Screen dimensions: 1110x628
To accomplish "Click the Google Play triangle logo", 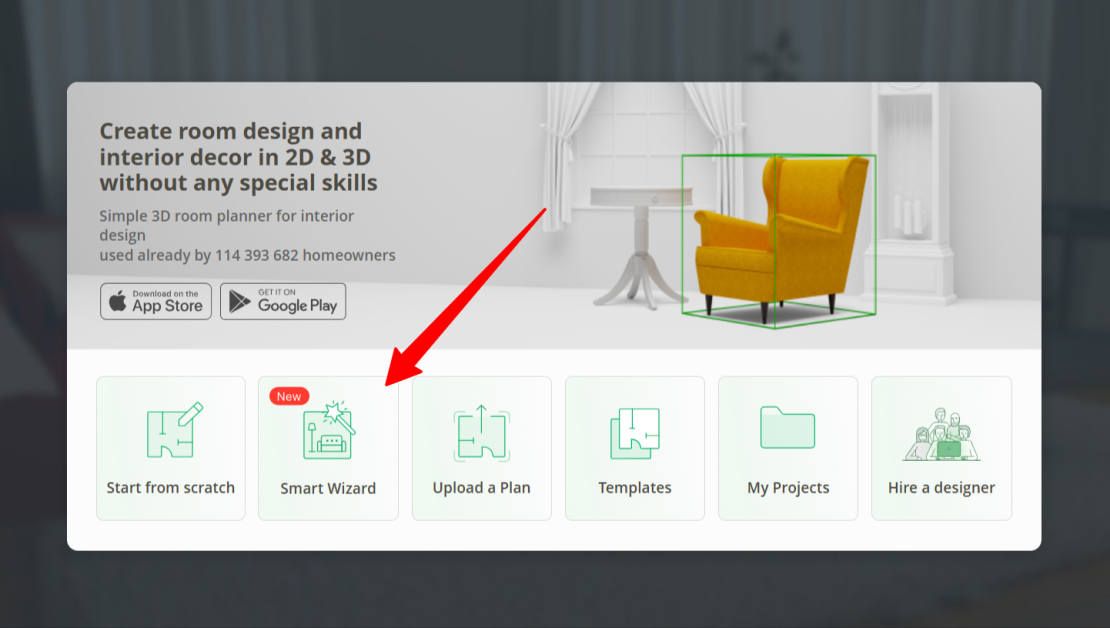I will (239, 301).
